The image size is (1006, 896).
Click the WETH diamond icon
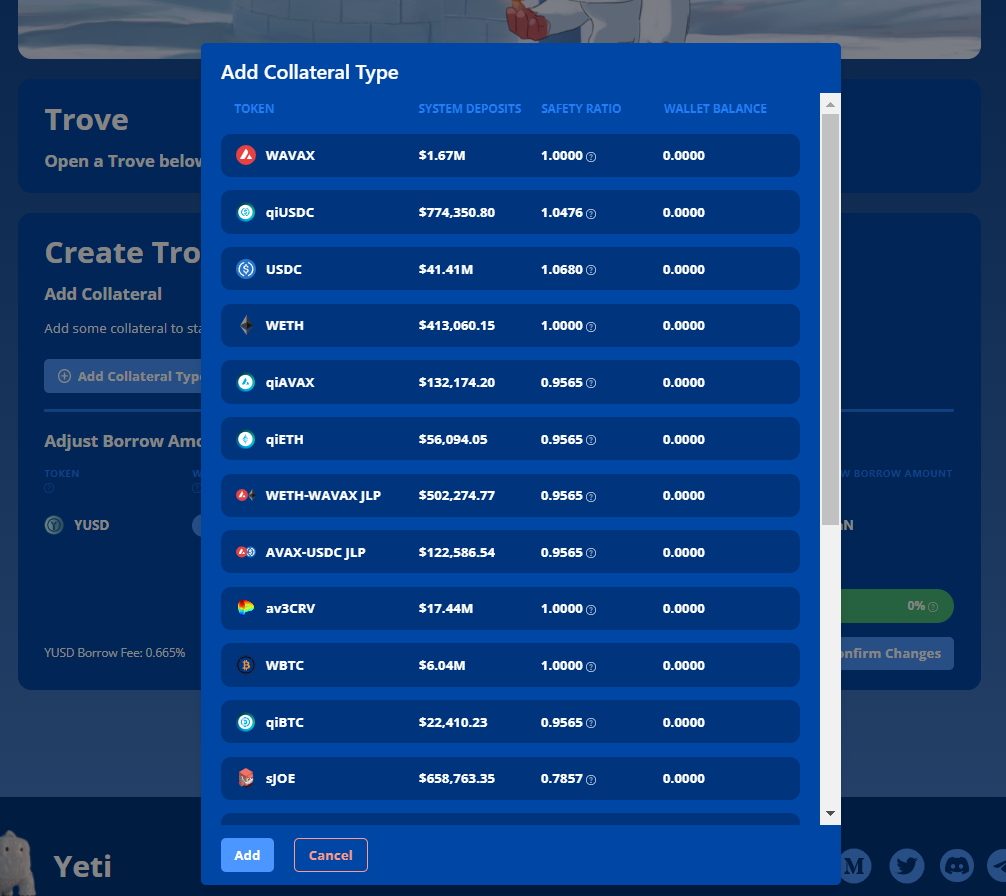click(x=246, y=326)
